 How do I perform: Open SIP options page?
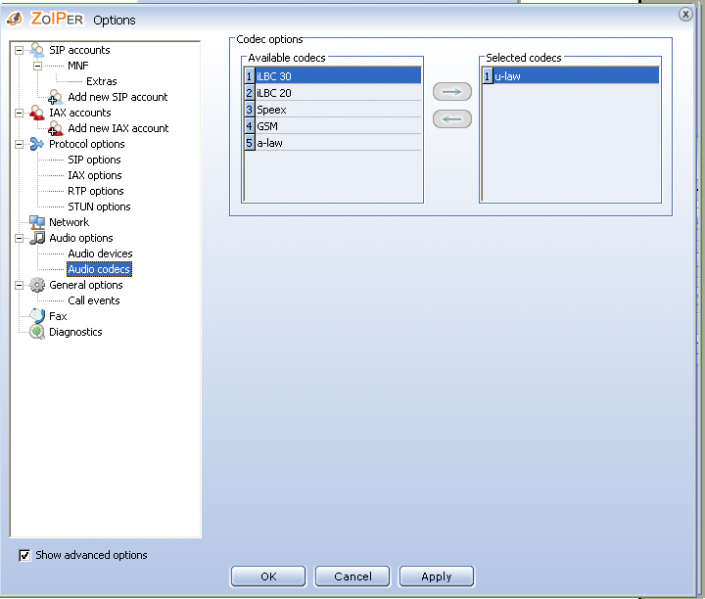pyautogui.click(x=94, y=160)
